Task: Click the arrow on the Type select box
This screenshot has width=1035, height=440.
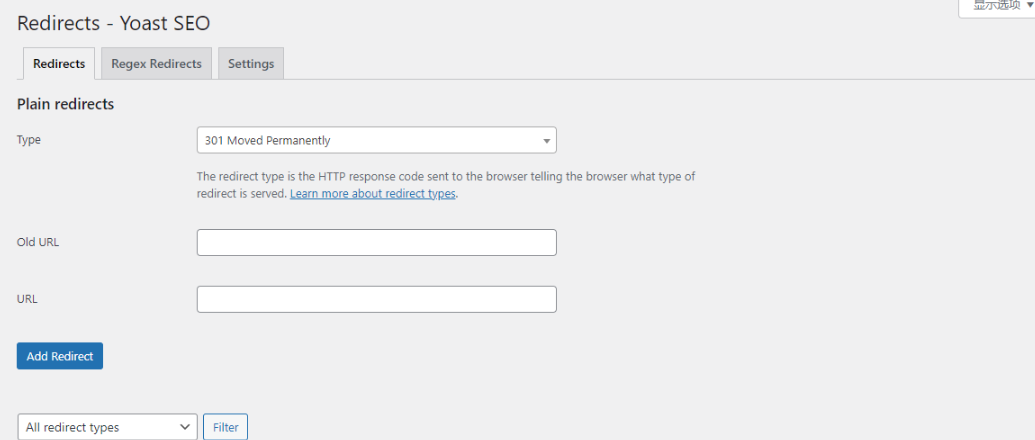Action: [546, 141]
